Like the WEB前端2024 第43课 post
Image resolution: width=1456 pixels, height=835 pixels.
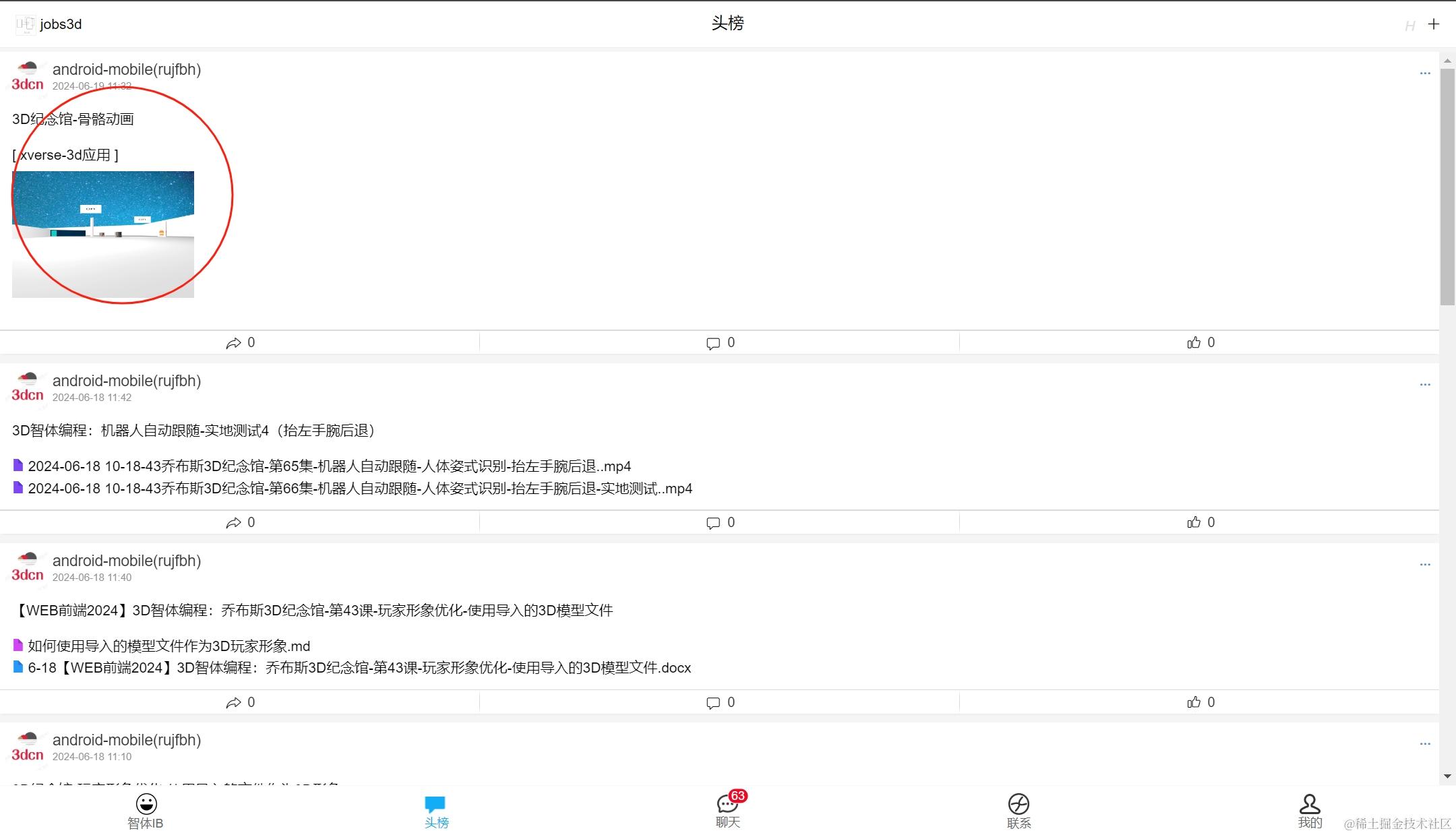pyautogui.click(x=1194, y=702)
